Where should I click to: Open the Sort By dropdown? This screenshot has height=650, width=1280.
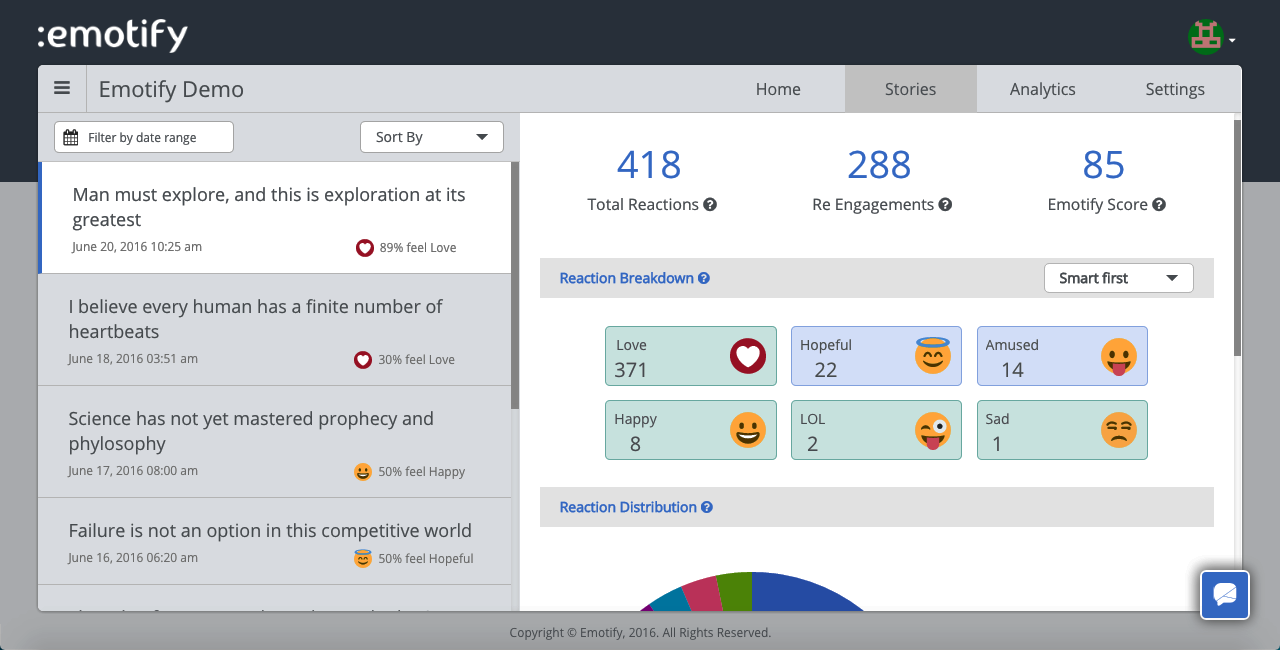point(432,136)
